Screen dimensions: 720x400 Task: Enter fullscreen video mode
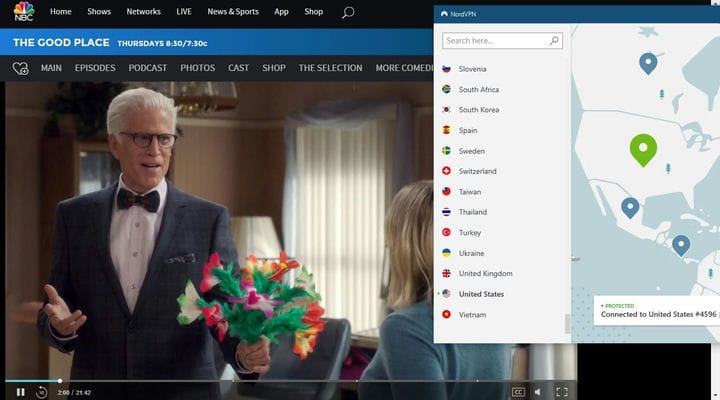point(562,392)
